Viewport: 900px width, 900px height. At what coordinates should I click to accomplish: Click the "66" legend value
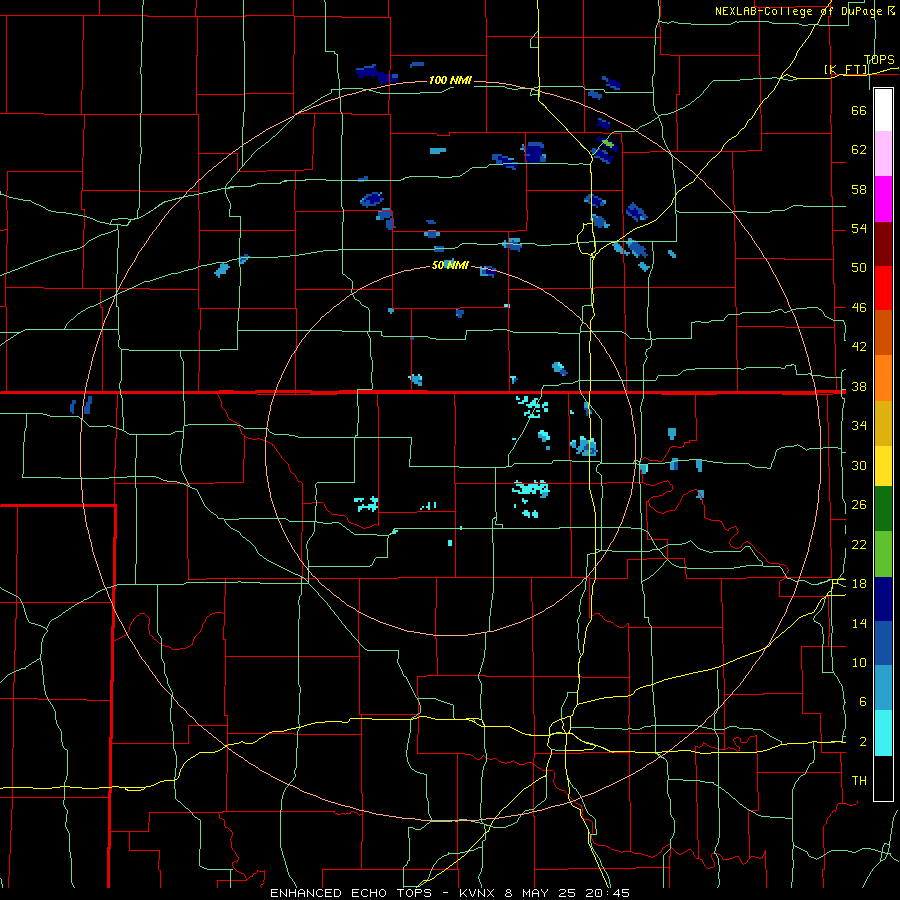click(859, 110)
